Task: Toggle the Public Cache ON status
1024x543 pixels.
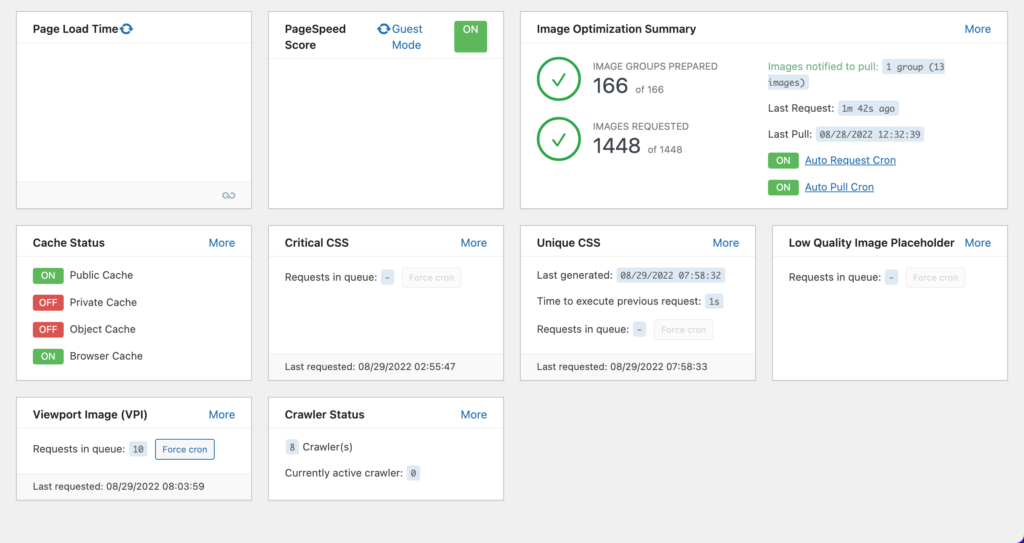Action: 47,275
